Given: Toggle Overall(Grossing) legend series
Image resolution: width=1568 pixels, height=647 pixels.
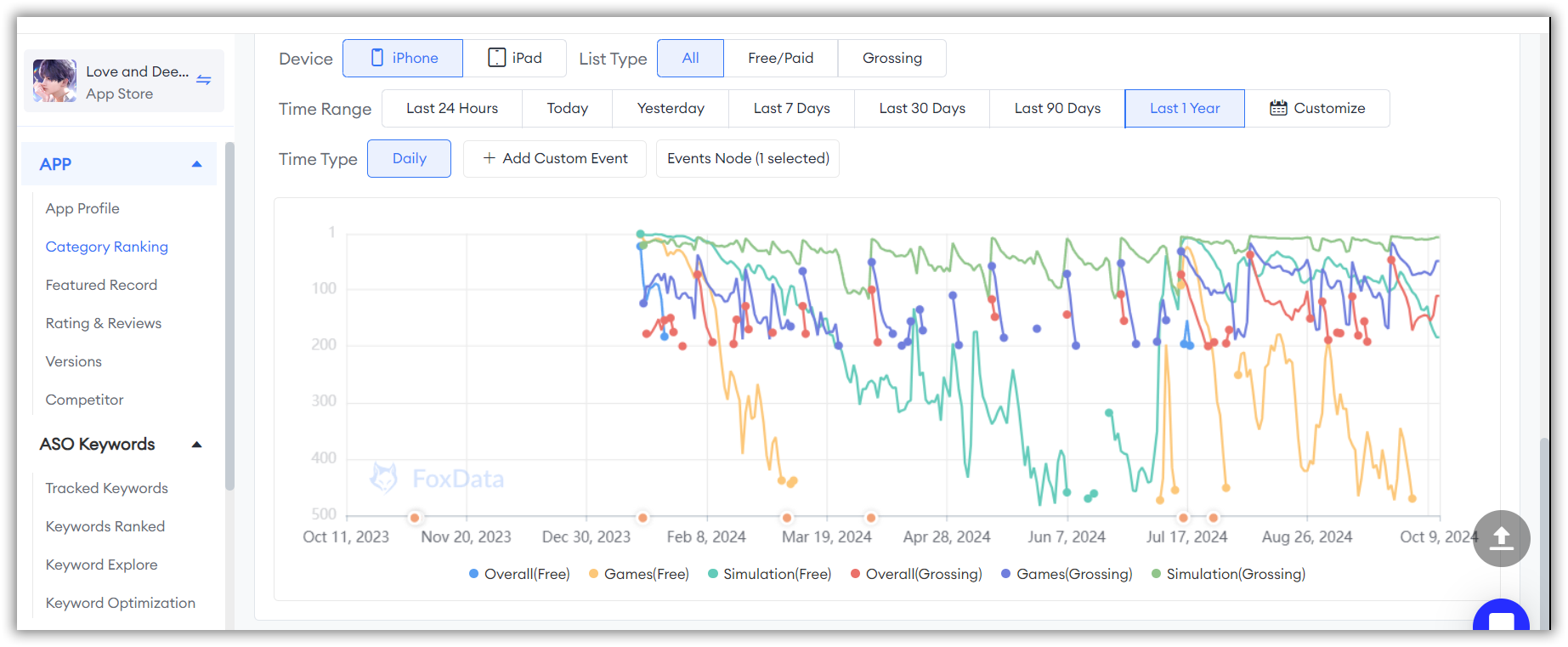Looking at the screenshot, I should tap(916, 574).
